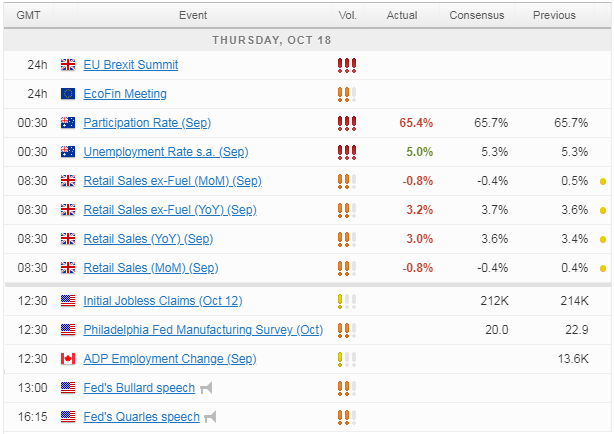Click the yellow dot beside Retail Sales ex-Fuel (YoY)
The width and height of the screenshot is (614, 434).
pyautogui.click(x=603, y=210)
